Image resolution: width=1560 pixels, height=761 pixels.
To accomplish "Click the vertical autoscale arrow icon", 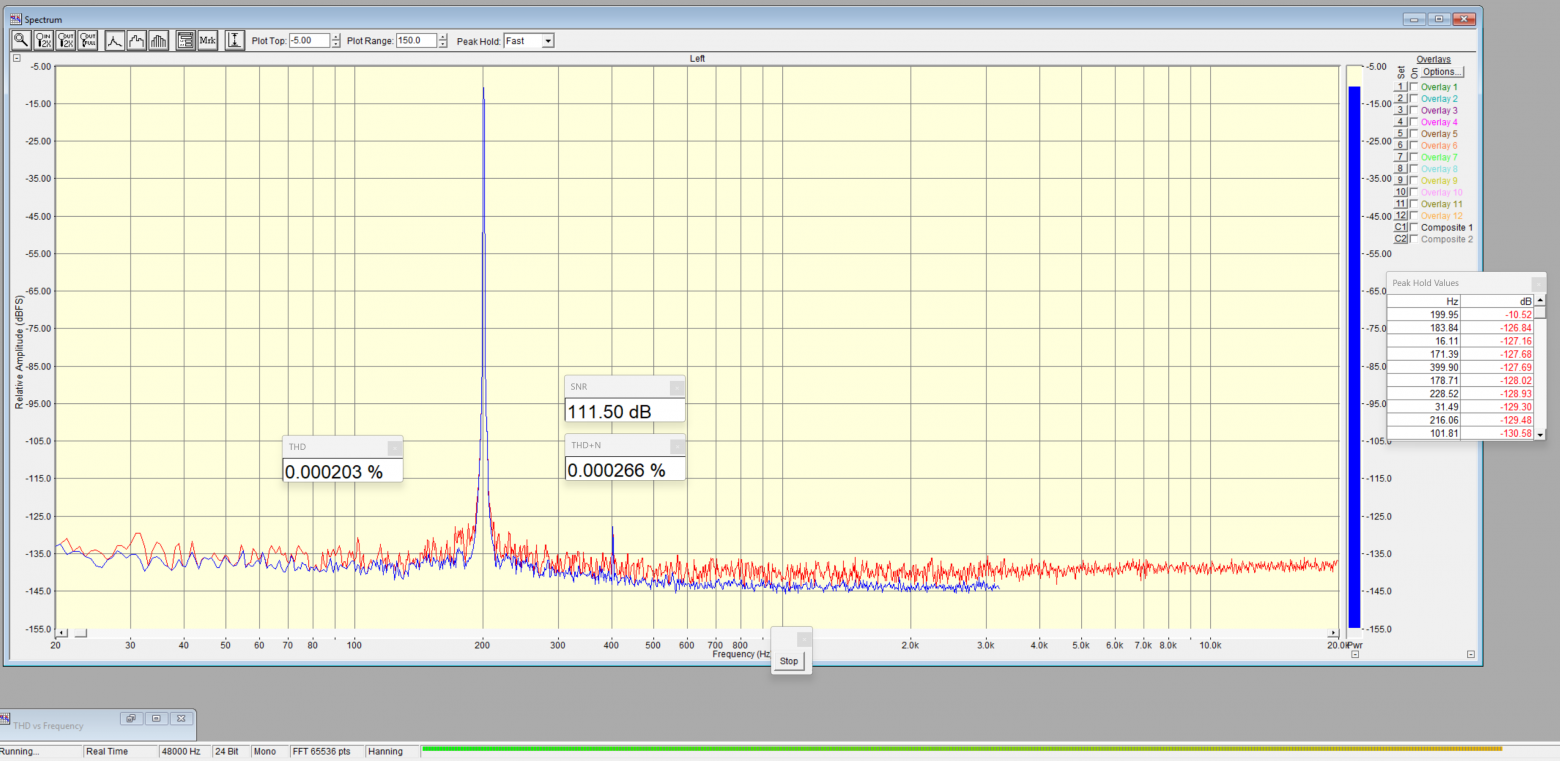I will pyautogui.click(x=234, y=40).
